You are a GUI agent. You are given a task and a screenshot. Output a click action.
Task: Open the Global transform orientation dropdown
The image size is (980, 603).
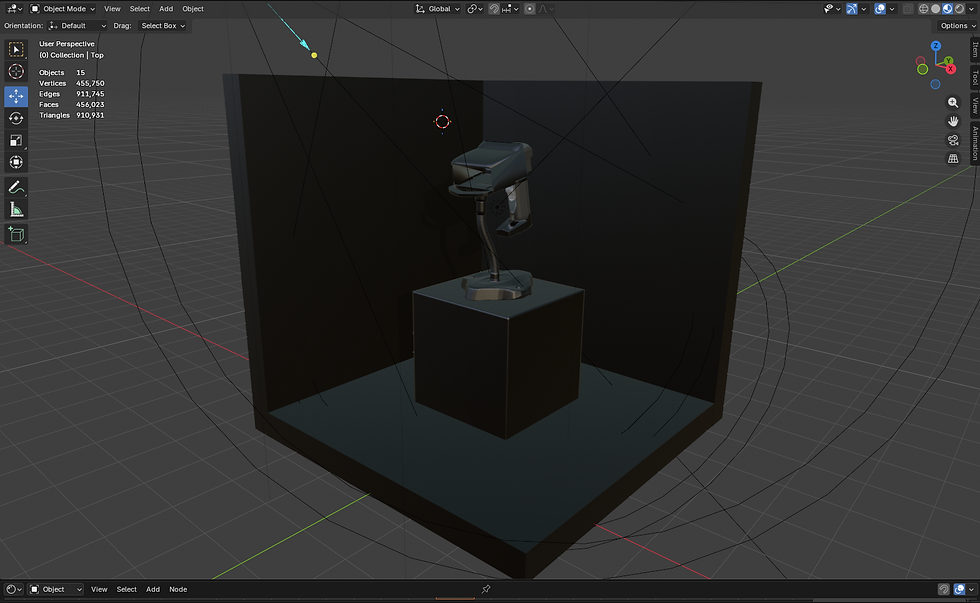pyautogui.click(x=438, y=9)
